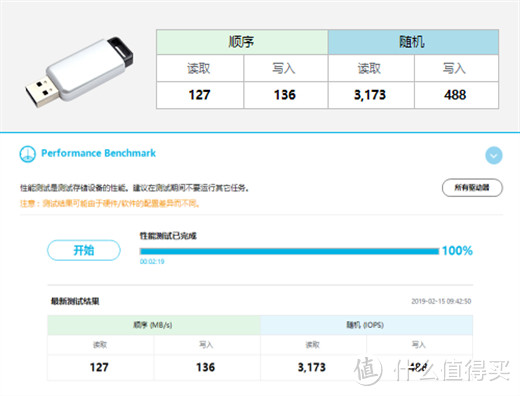Click the 00:02:19 elapsed time text
The height and width of the screenshot is (396, 520).
[152, 261]
